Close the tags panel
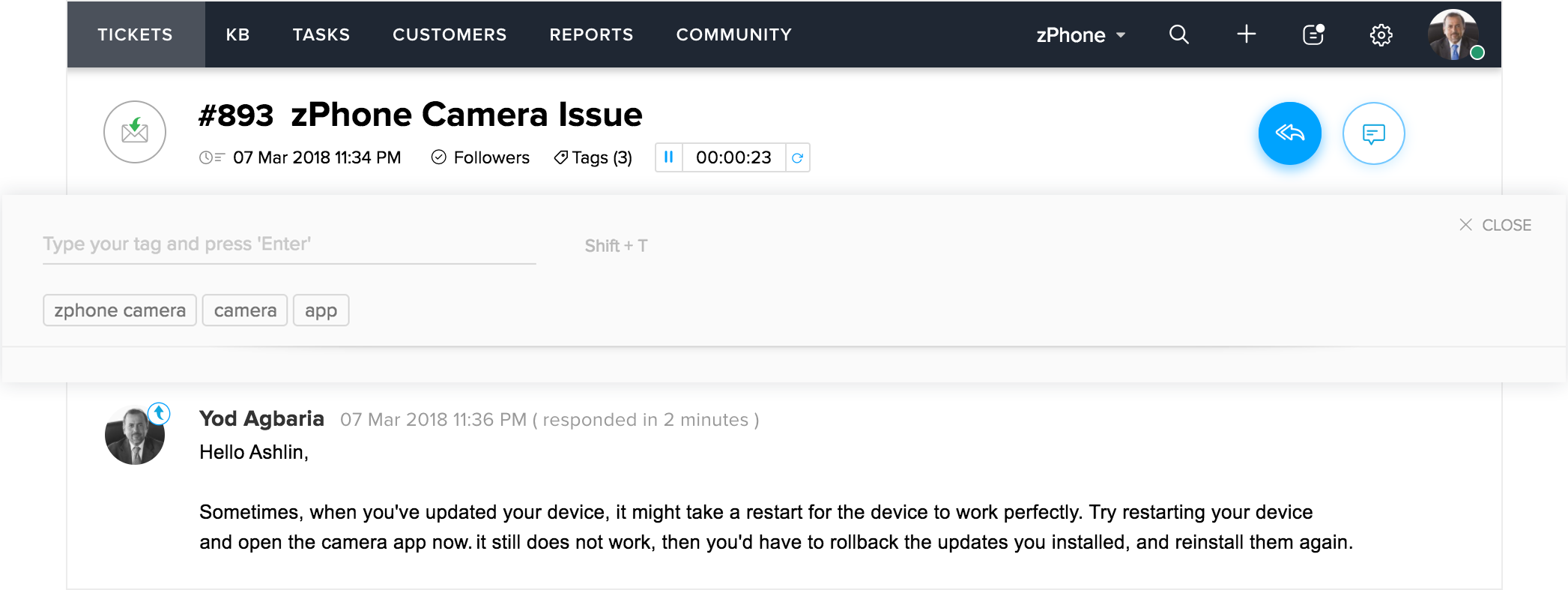This screenshot has height=590, width=1568. pyautogui.click(x=1495, y=225)
